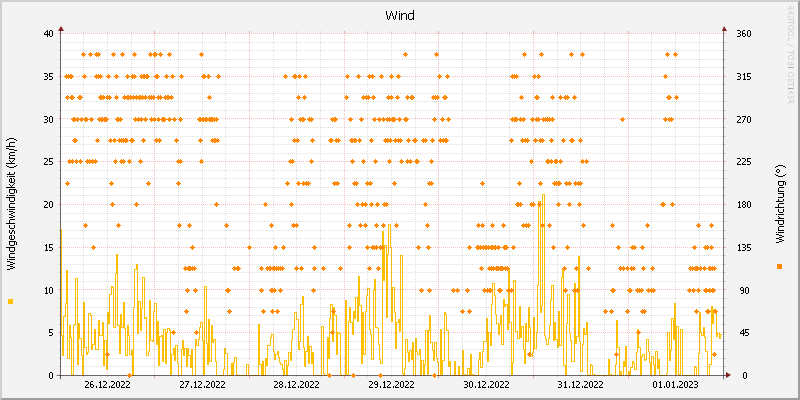Select the 26.12.2022 date label

click(x=107, y=384)
